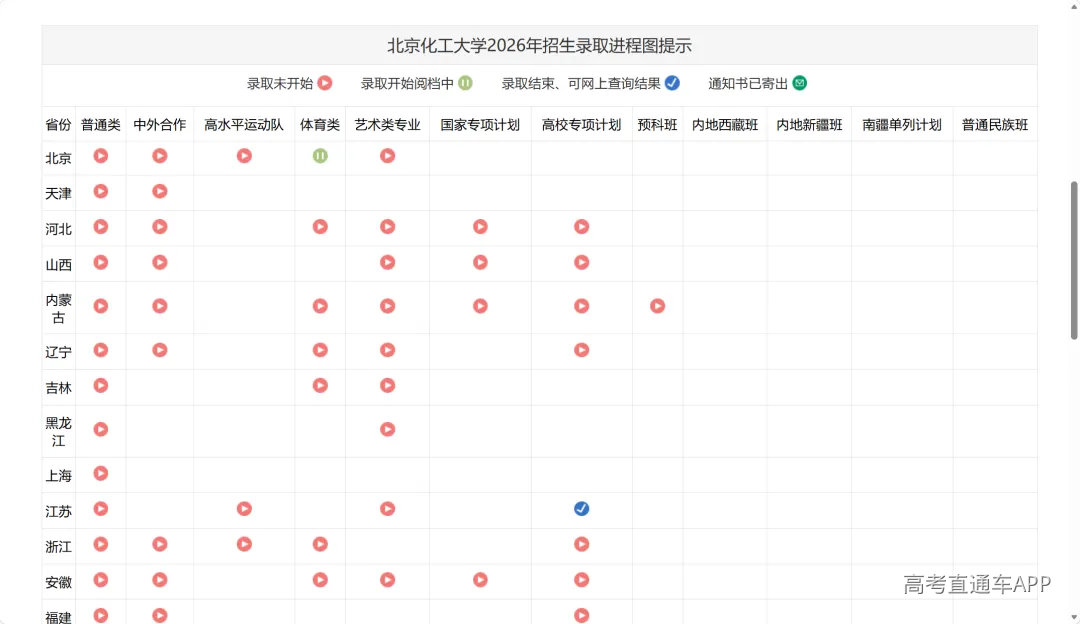Click Hebei 高校专项计划 status icon
This screenshot has width=1080, height=624.
581,227
